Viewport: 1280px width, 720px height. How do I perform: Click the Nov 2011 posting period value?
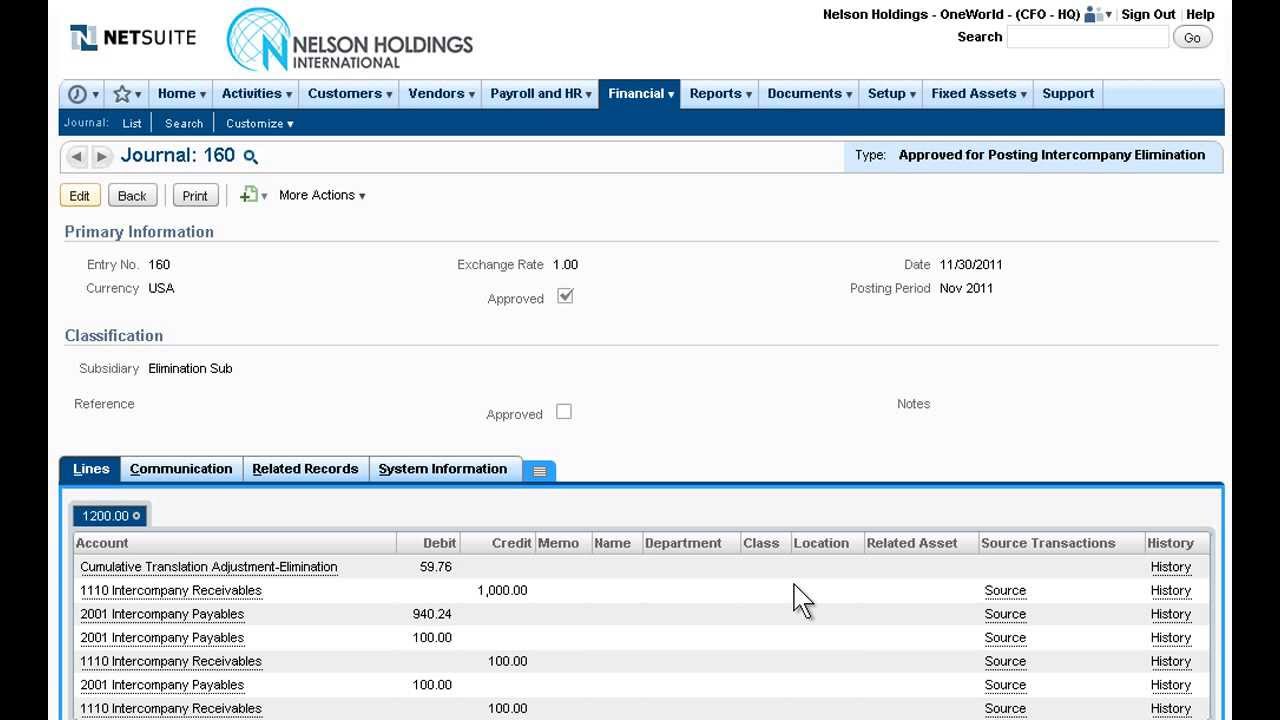(x=966, y=288)
